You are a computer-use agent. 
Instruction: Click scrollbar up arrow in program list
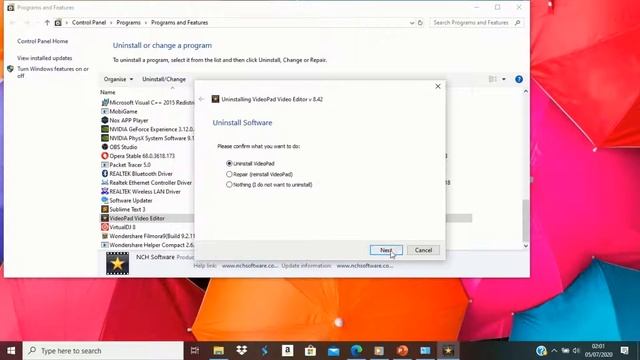(526, 92)
